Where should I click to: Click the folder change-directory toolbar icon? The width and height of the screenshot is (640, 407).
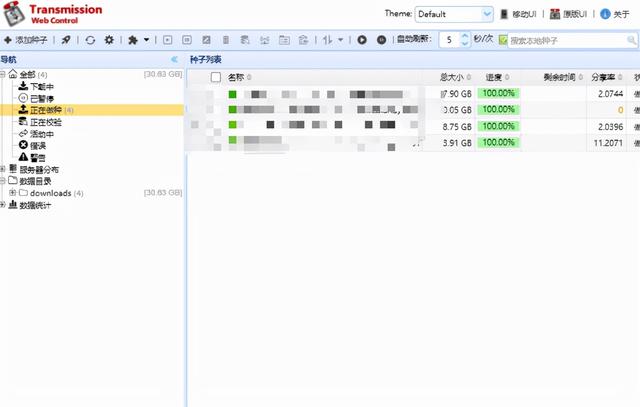click(x=284, y=40)
